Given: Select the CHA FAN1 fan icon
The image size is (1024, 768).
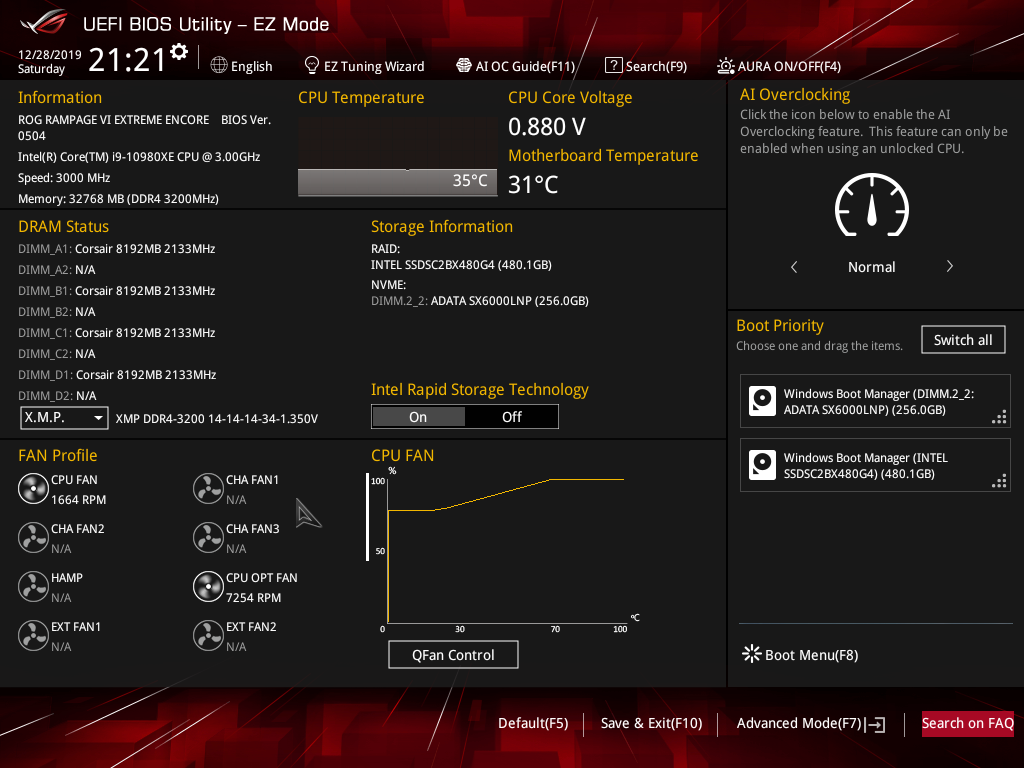Looking at the screenshot, I should point(208,488).
